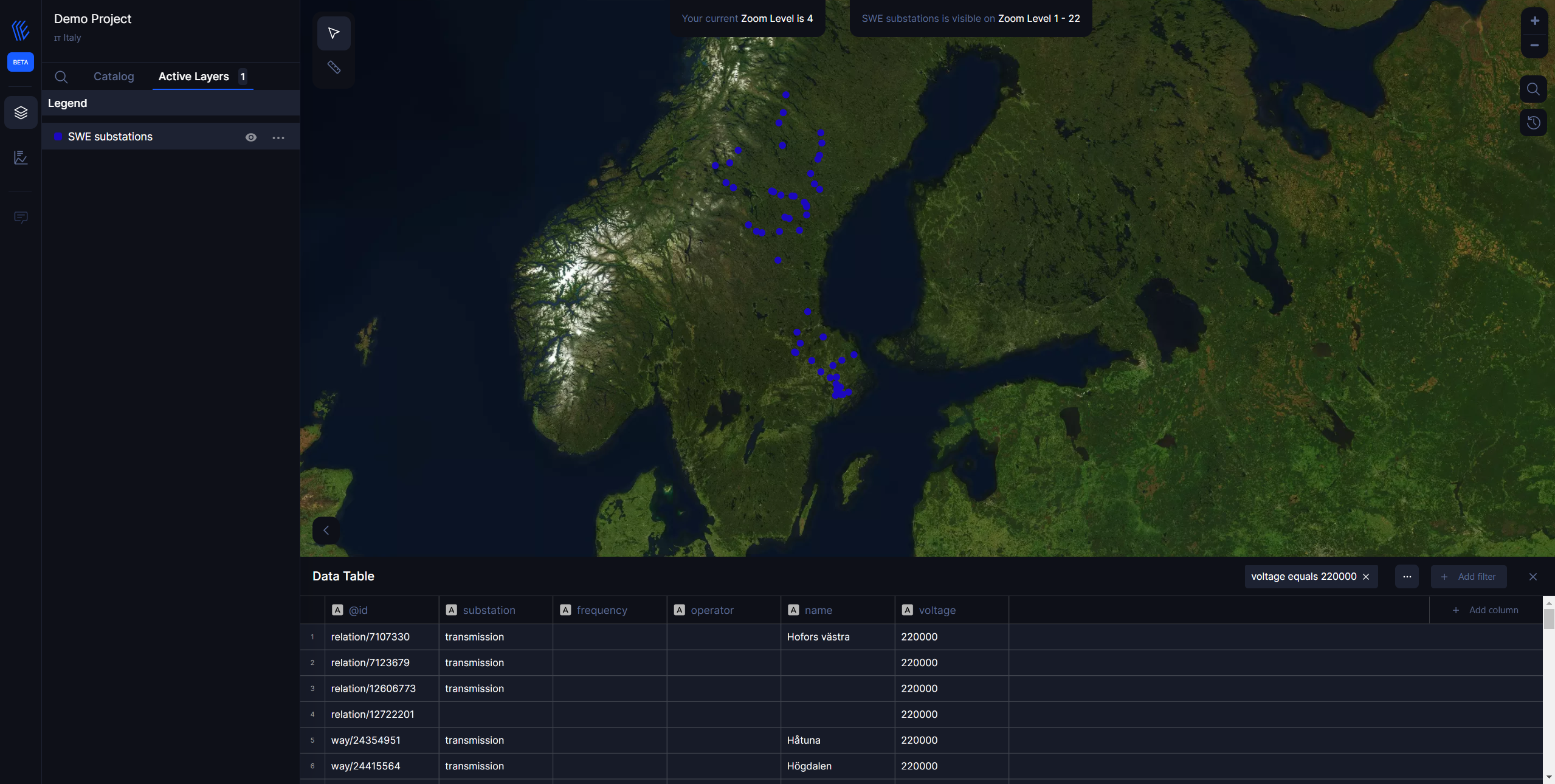
Task: Toggle visibility of SWE substations layer
Action: click(250, 137)
